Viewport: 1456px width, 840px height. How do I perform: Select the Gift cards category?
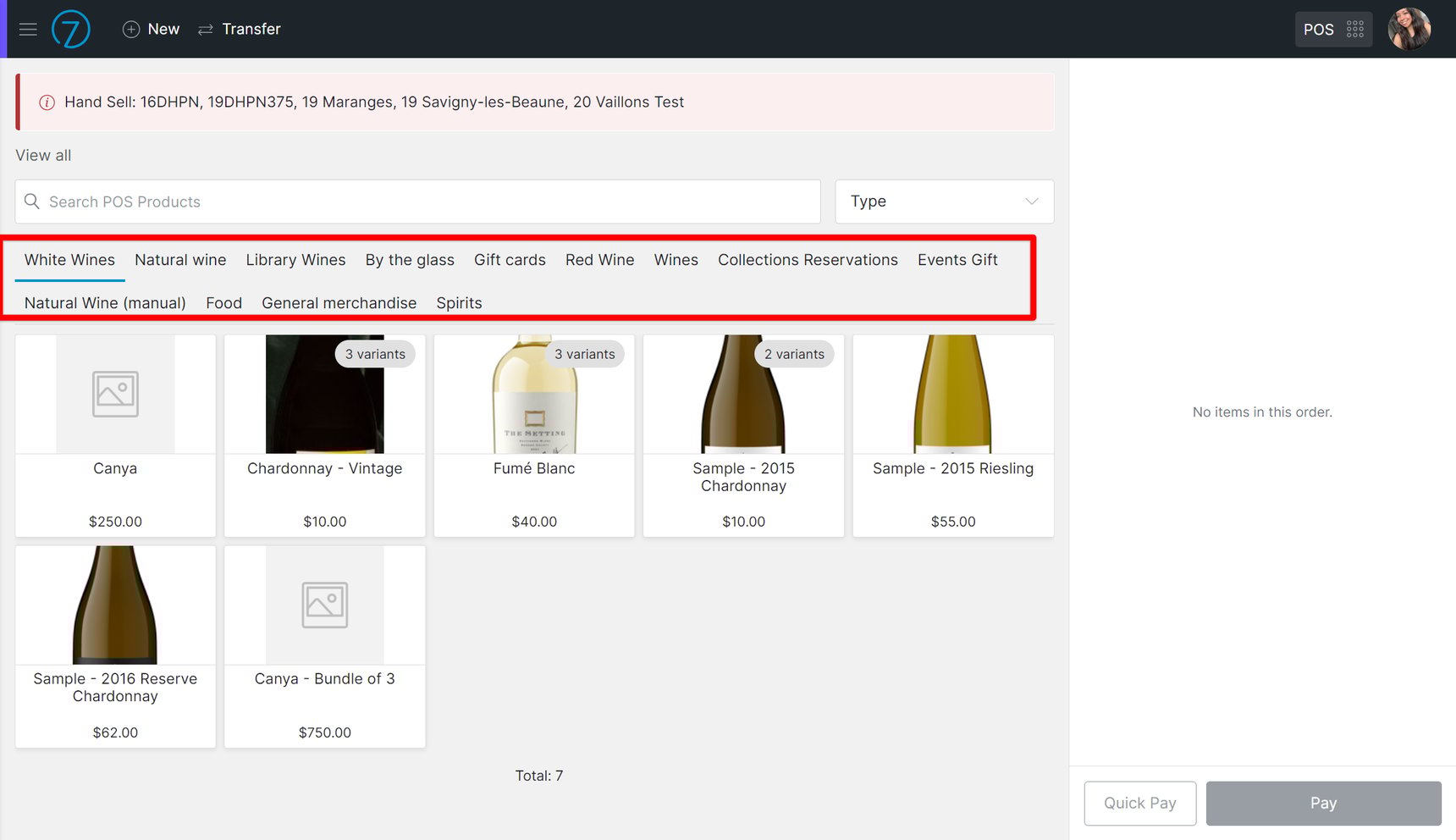pos(510,260)
